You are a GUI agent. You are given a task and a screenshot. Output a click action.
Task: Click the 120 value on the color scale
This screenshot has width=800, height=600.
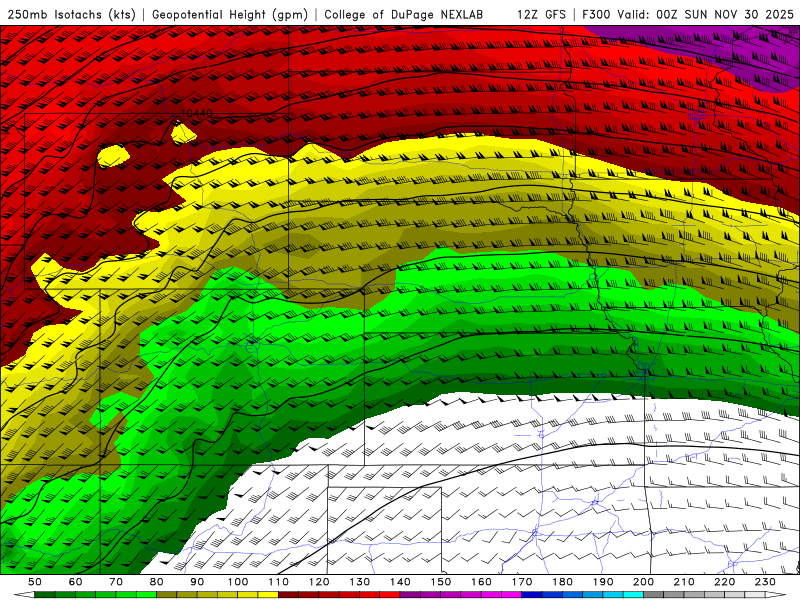point(319,582)
